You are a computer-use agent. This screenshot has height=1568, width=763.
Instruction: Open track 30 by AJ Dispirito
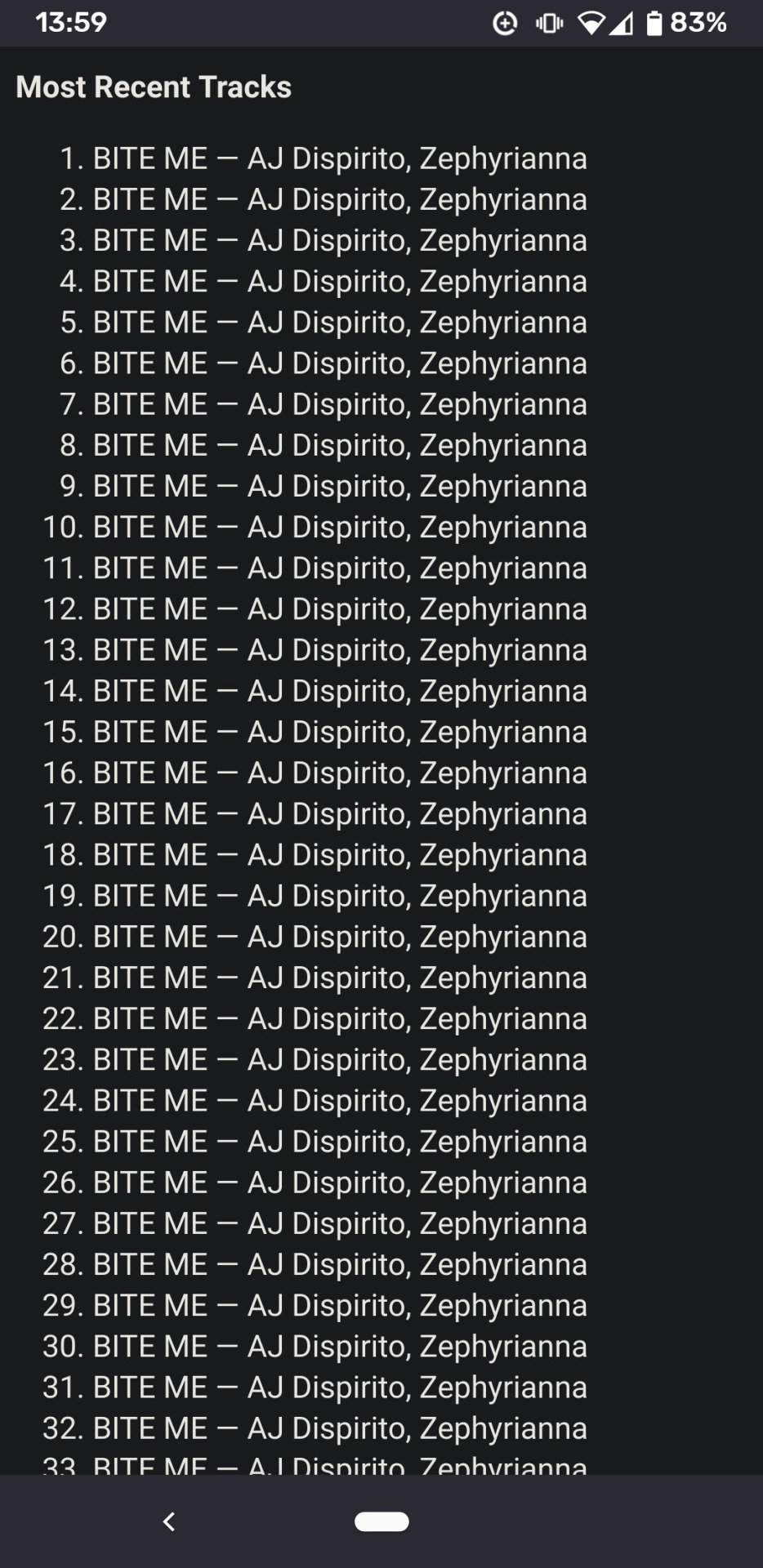(315, 1346)
